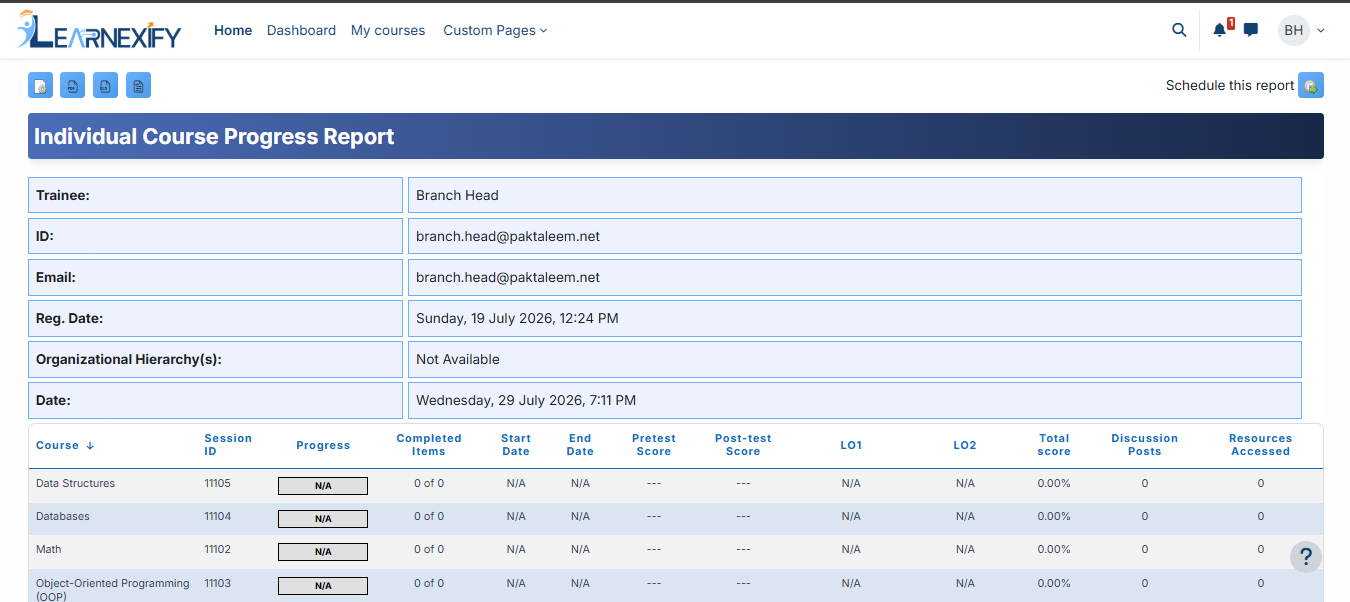This screenshot has height=602, width=1350.
Task: Open the report settings page-gear icon
Action: tap(40, 86)
